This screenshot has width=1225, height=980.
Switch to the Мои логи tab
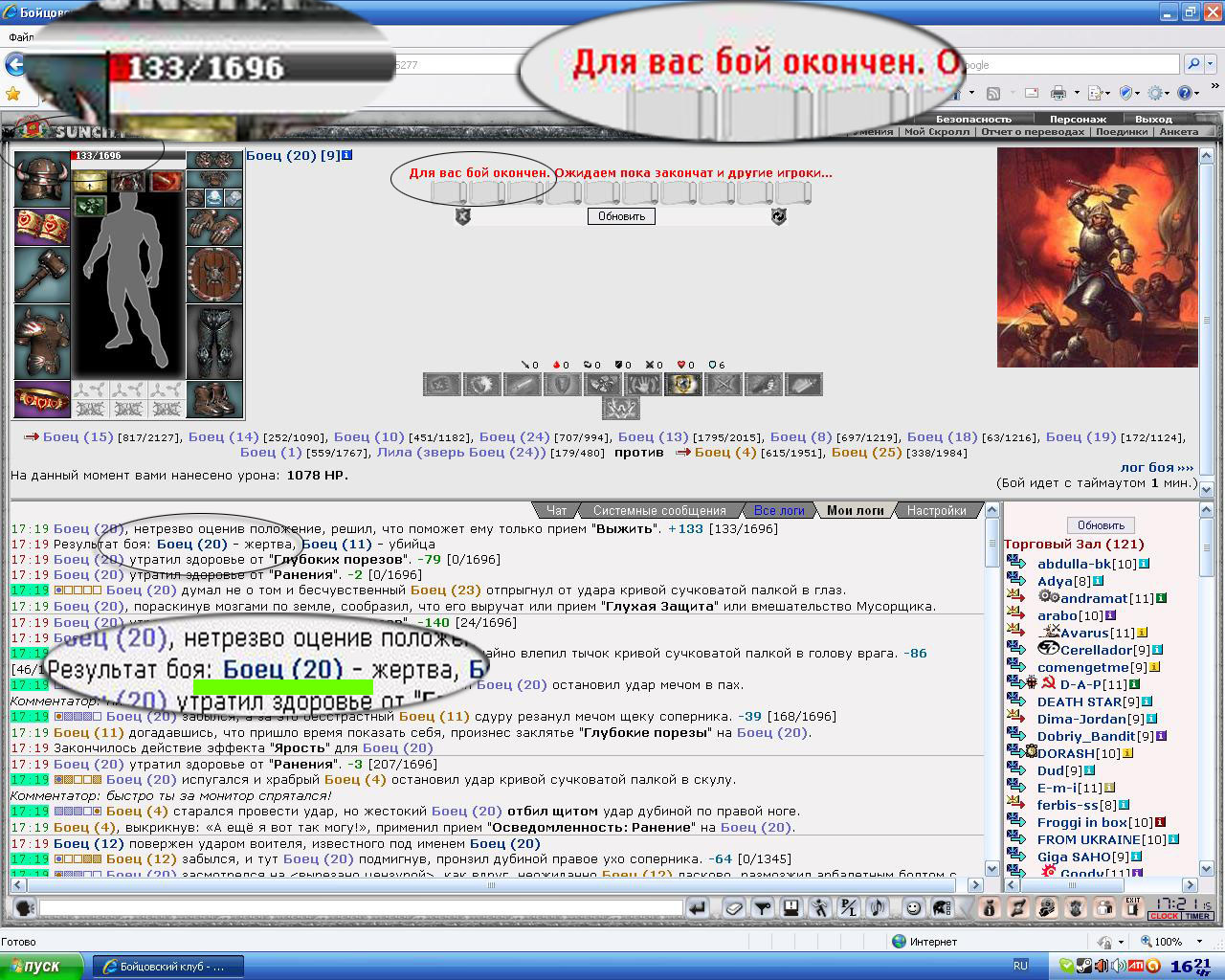tap(855, 510)
